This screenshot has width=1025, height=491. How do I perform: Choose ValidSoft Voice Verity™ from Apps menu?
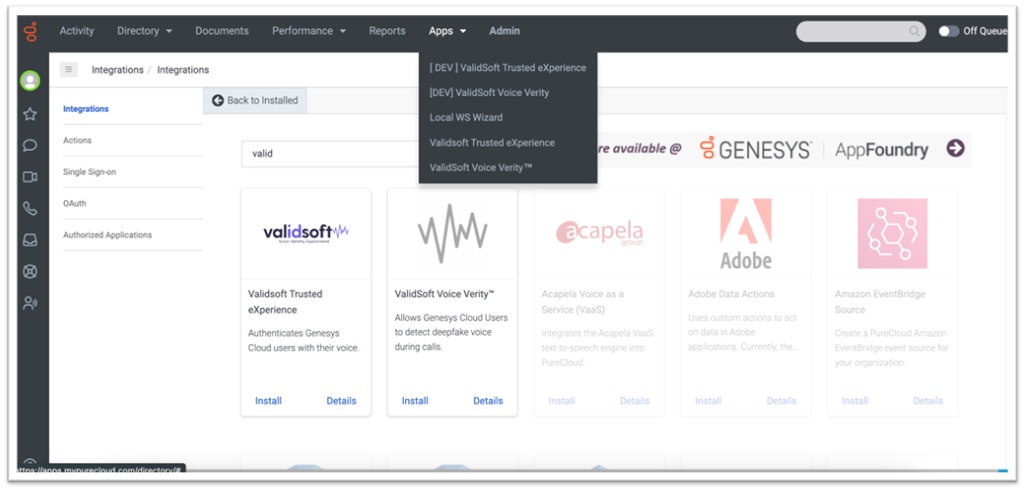tap(481, 168)
